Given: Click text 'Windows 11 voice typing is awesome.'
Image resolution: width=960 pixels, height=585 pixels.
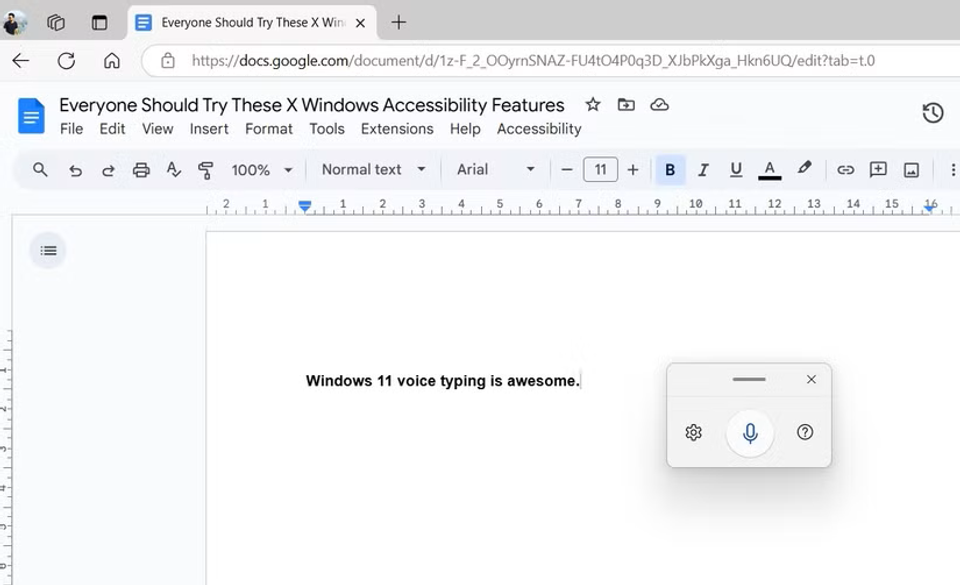Looking at the screenshot, I should pos(442,381).
